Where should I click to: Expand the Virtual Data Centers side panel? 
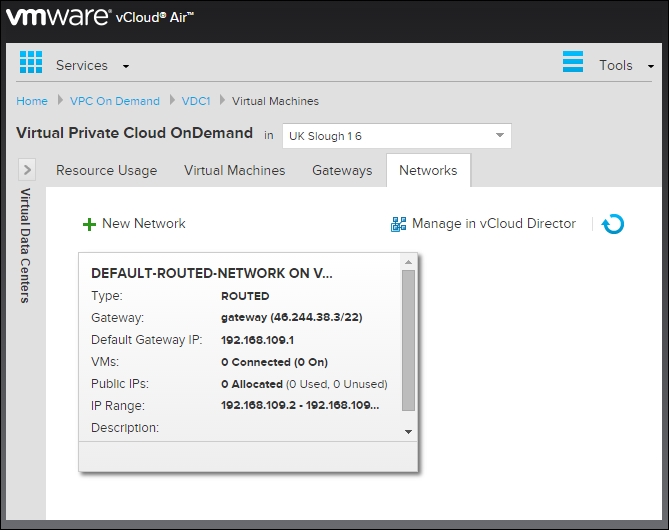pos(27,170)
